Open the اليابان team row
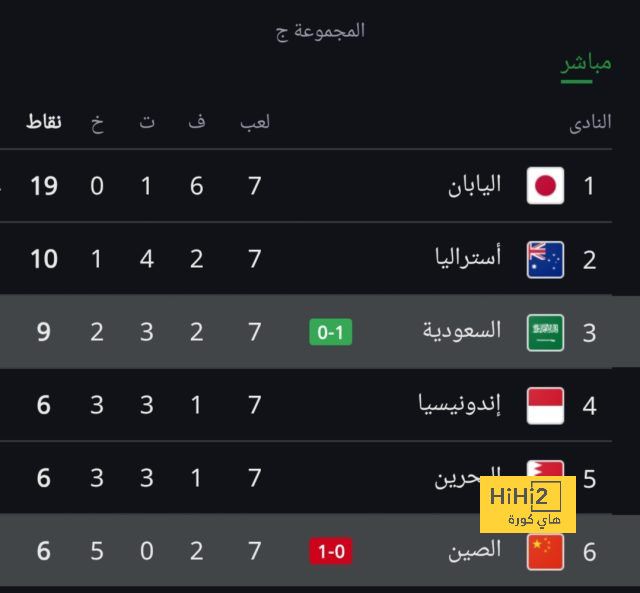This screenshot has width=640, height=593. (306, 186)
